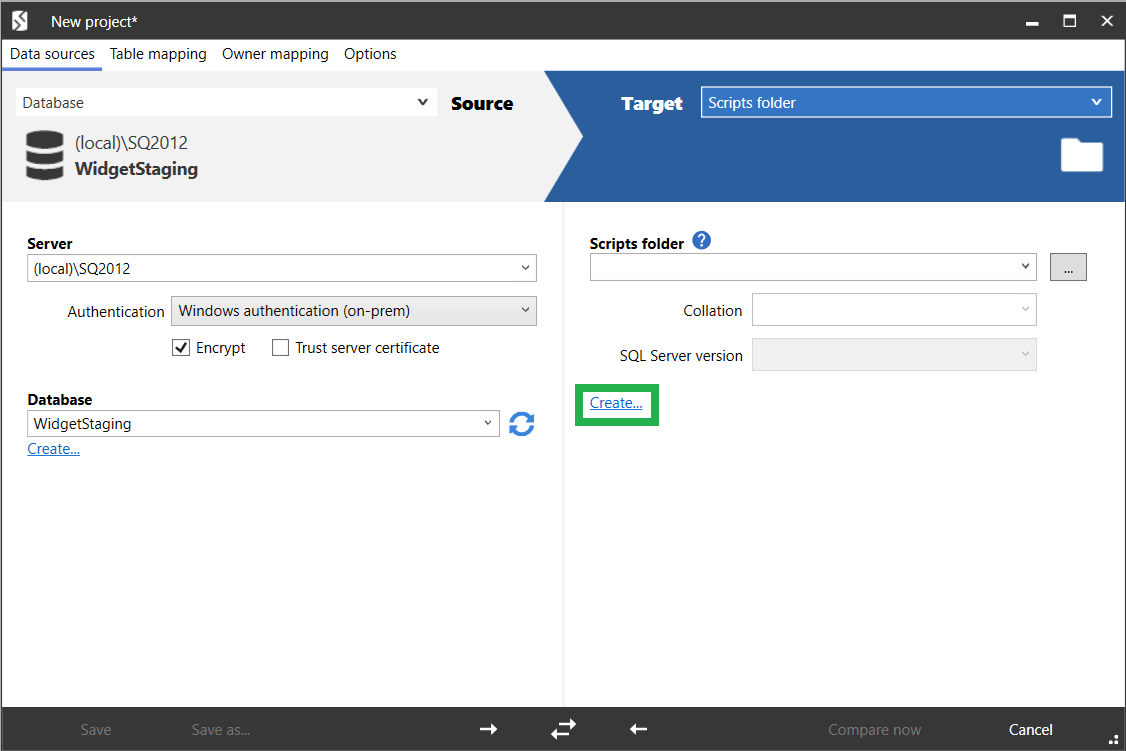Click the refresh database list icon
The image size is (1126, 751).
pos(521,424)
